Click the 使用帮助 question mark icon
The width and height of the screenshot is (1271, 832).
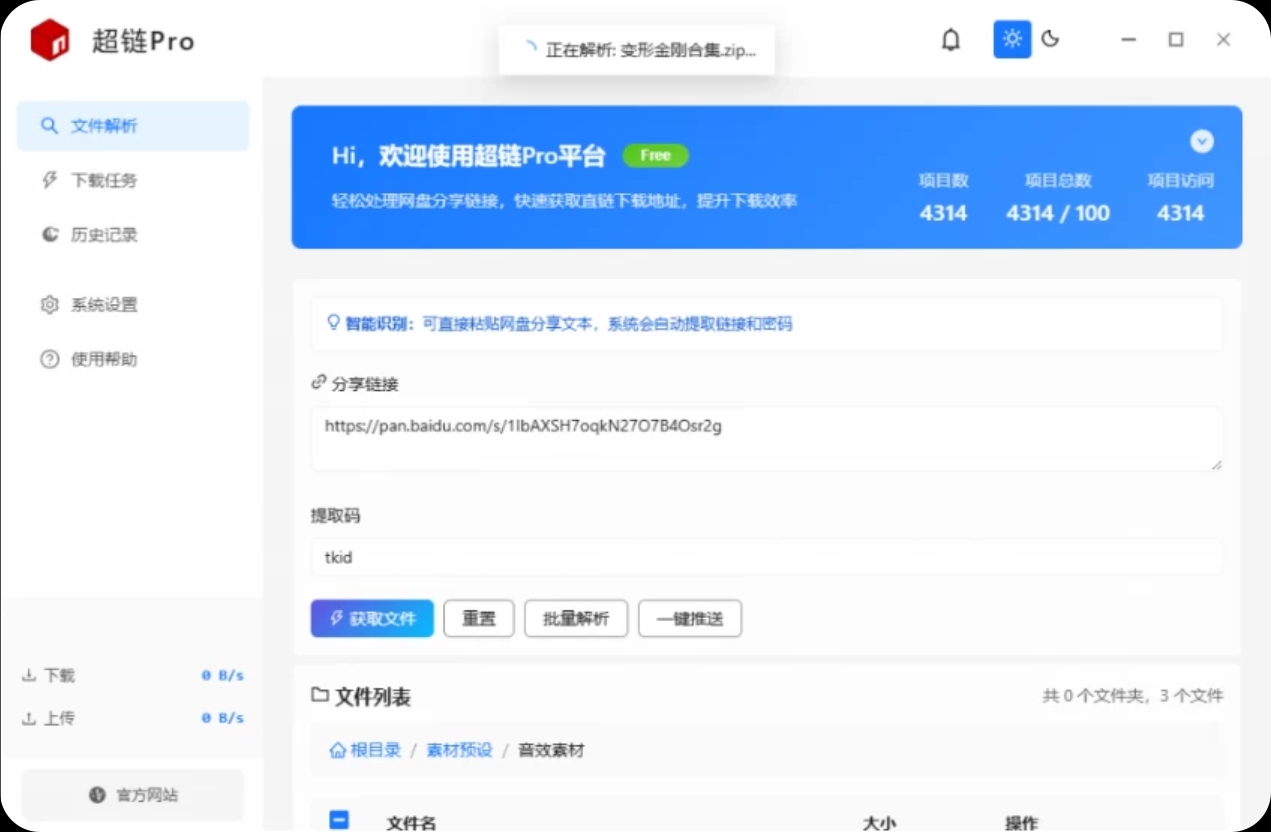click(x=49, y=359)
